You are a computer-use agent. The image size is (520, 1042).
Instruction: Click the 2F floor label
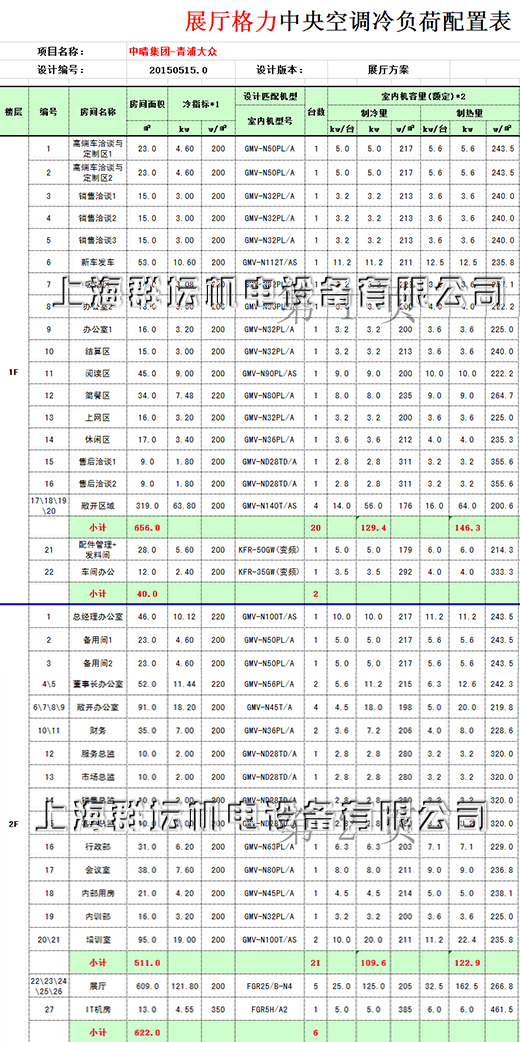pos(13,824)
